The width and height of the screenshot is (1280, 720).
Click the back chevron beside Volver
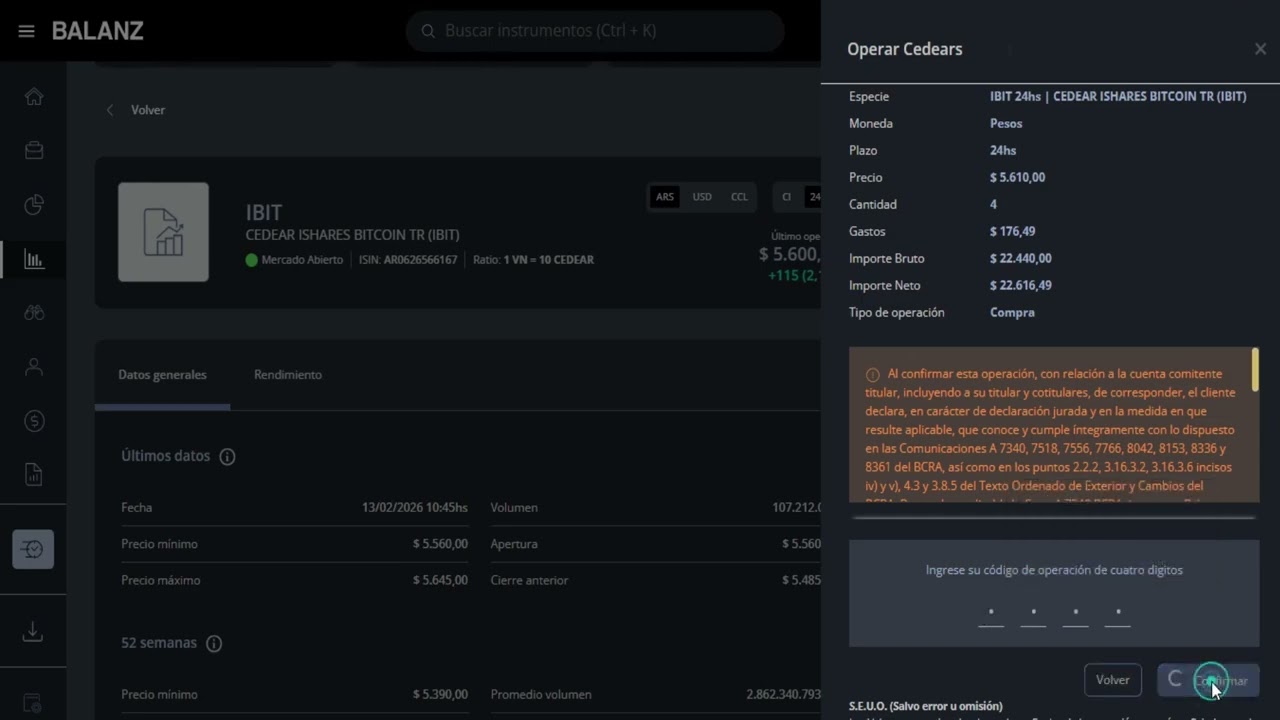(x=110, y=110)
